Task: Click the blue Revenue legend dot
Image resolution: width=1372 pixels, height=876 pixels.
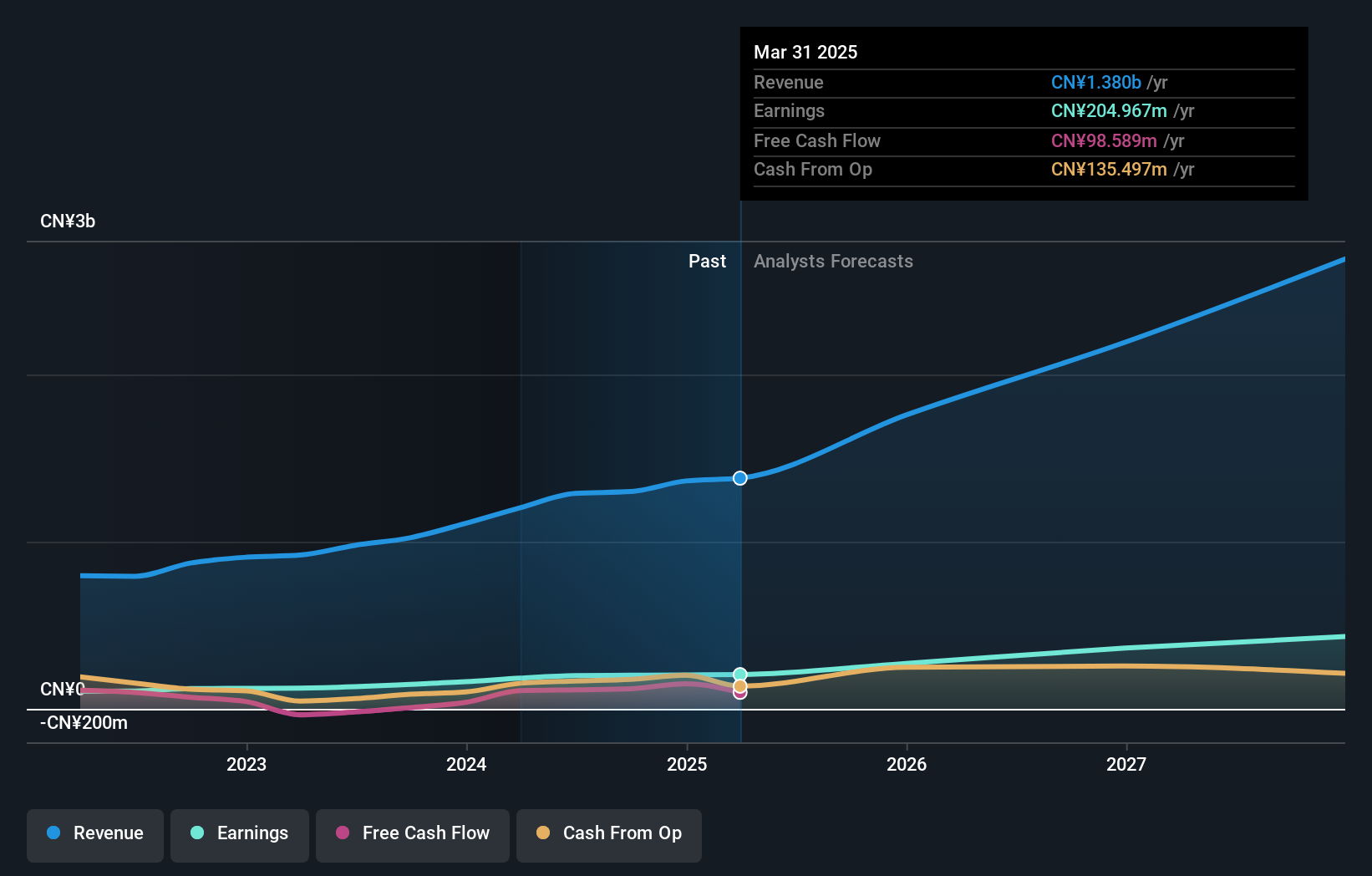Action: point(53,833)
